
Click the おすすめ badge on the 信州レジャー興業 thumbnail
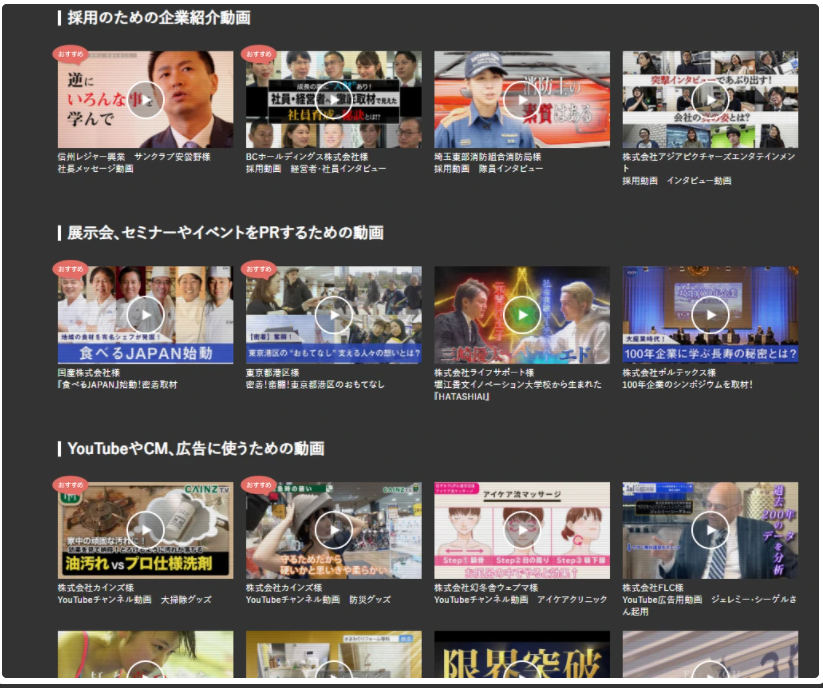69,53
